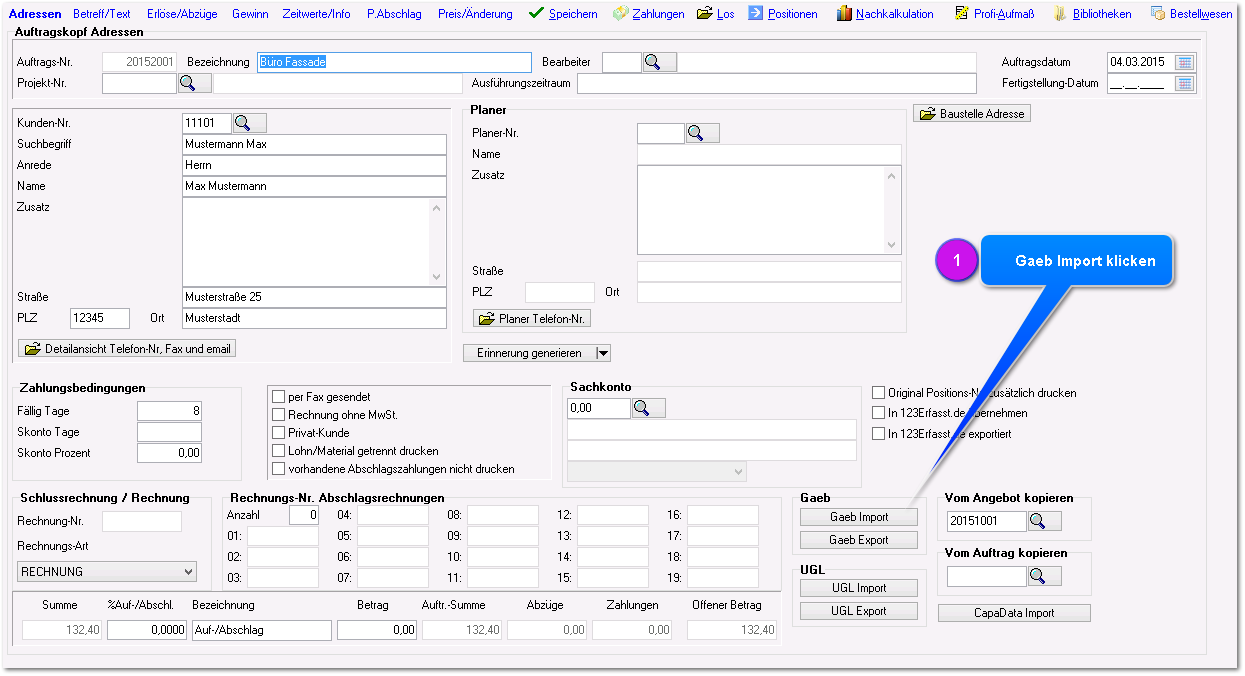Focus the Fällig Tage field
This screenshot has height=676, width=1245.
click(169, 411)
